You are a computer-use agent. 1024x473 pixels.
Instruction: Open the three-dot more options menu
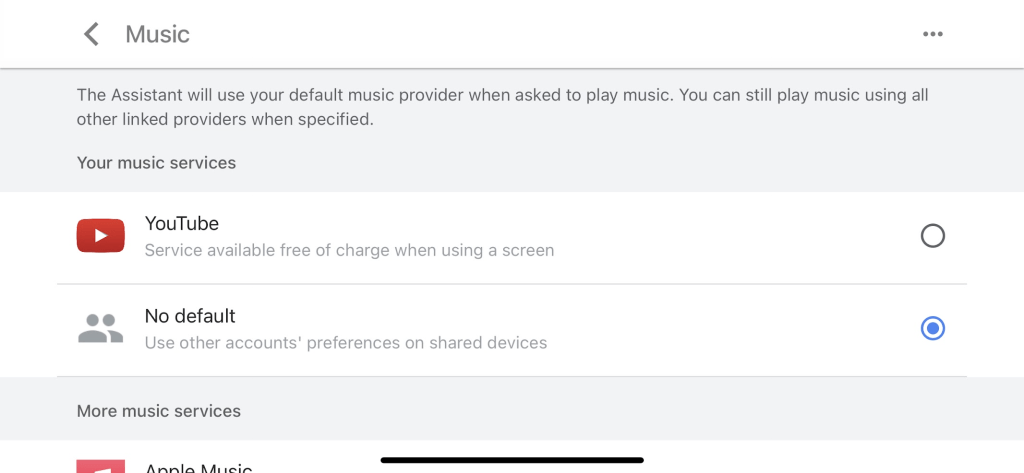tap(932, 34)
